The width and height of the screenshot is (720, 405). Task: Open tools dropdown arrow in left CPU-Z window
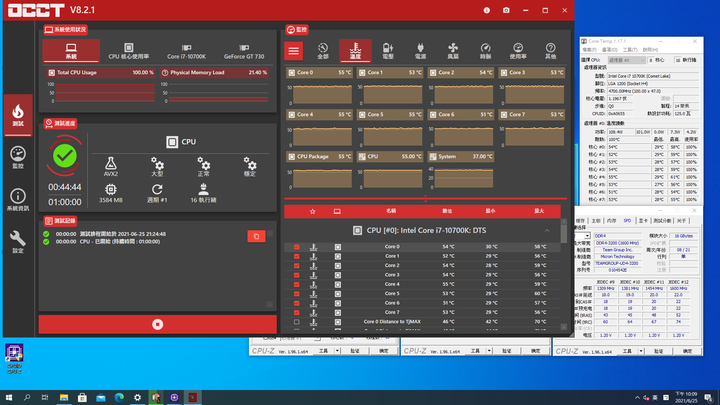coord(337,351)
